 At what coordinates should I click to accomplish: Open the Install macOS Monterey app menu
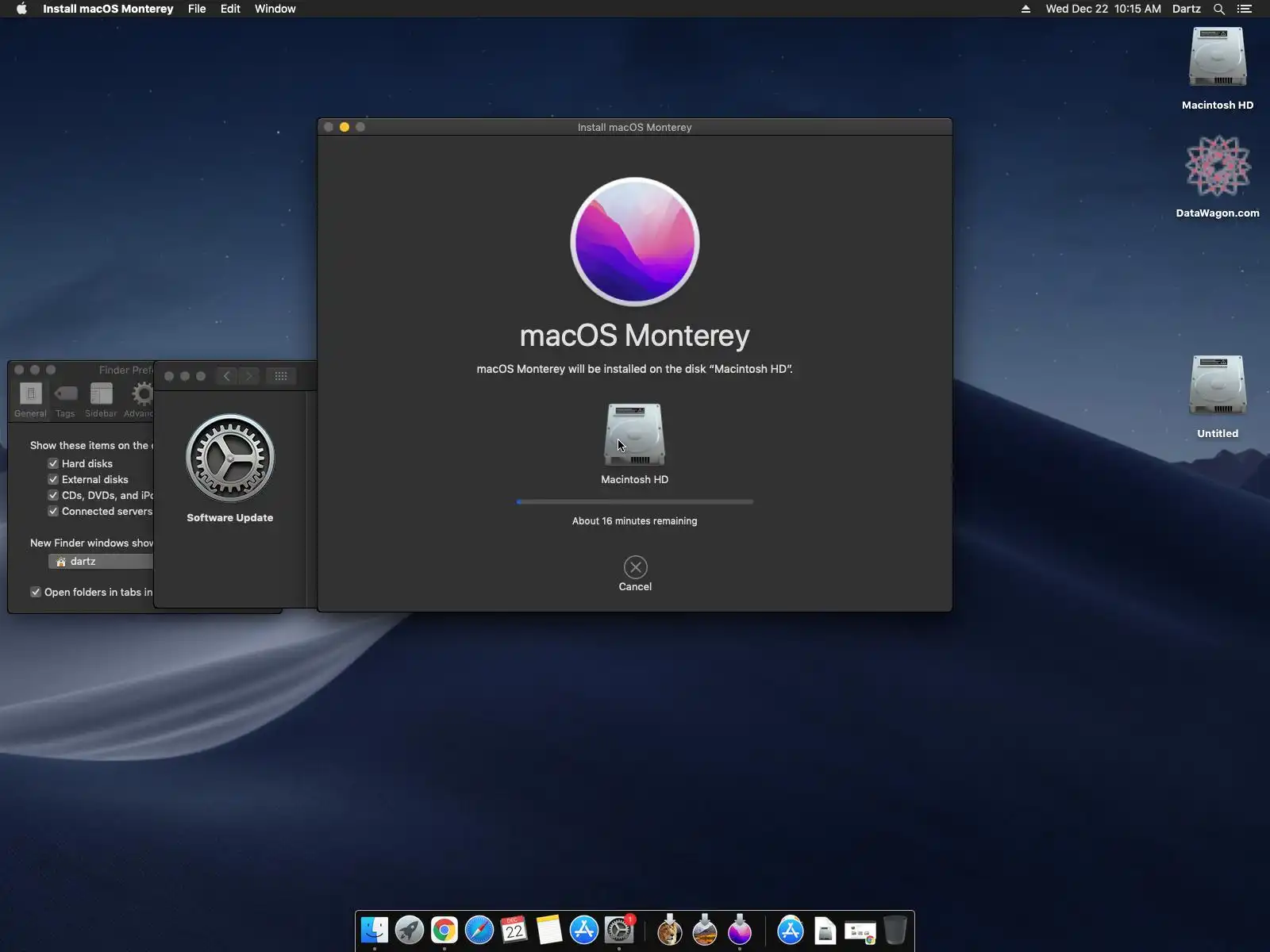point(108,9)
